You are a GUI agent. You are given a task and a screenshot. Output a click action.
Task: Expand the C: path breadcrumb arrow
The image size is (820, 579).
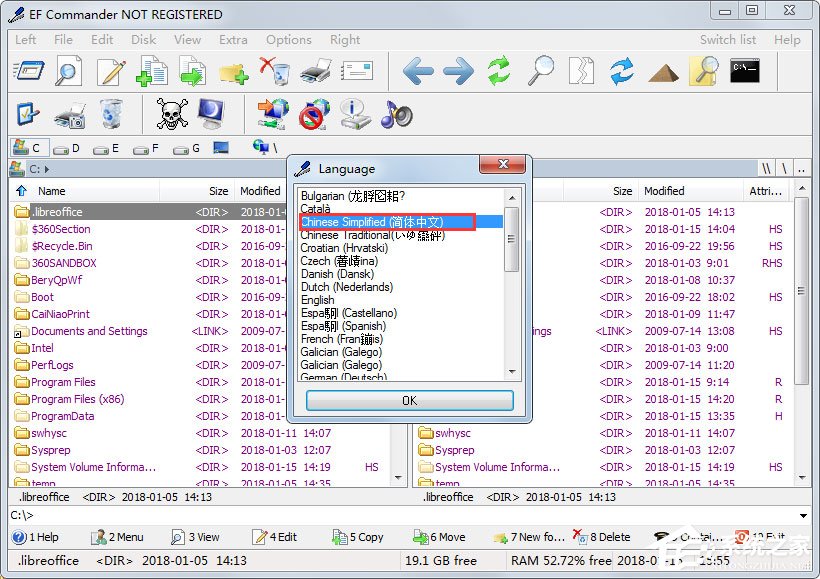pos(47,169)
